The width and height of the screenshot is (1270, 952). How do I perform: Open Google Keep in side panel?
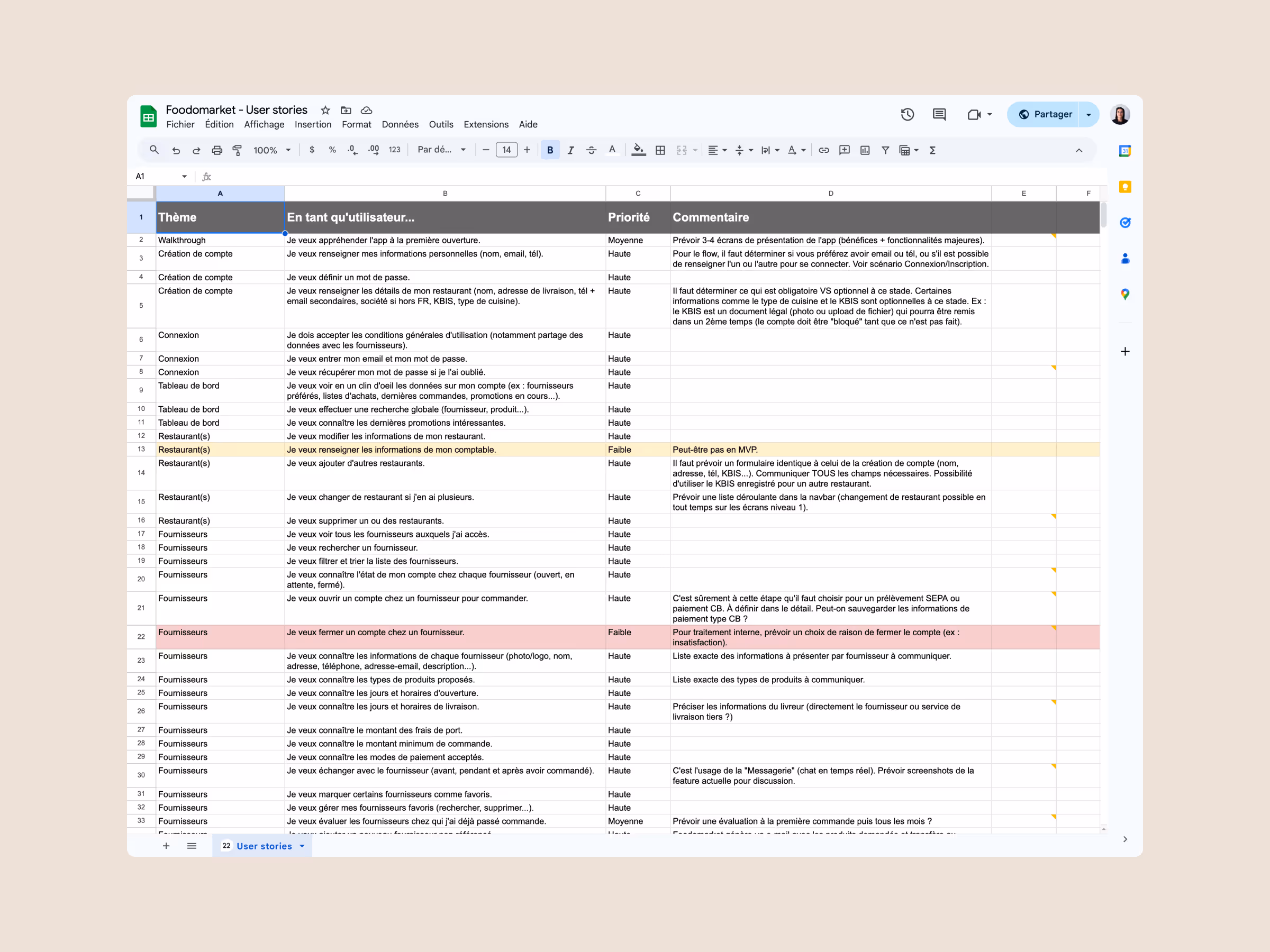click(x=1124, y=187)
